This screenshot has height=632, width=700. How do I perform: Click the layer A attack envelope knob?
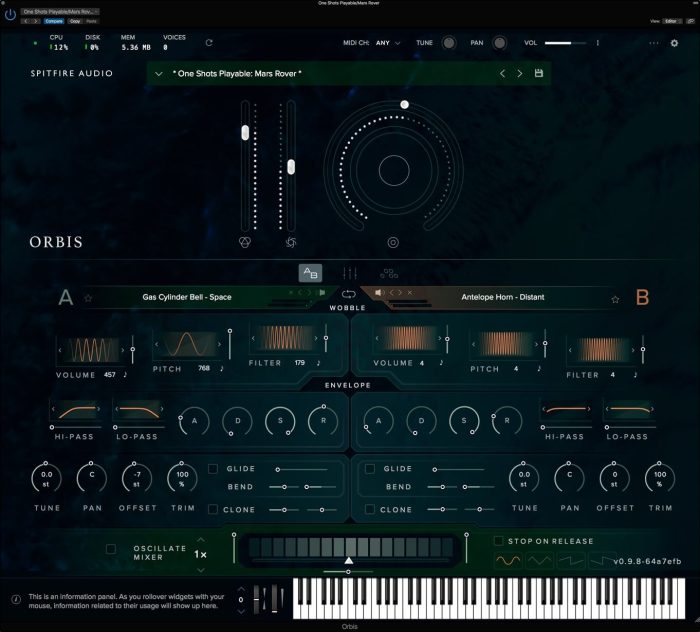[x=194, y=420]
